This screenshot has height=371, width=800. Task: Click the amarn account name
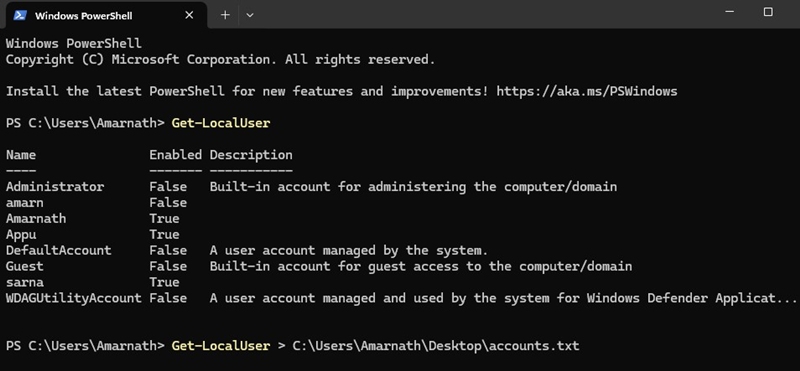click(x=24, y=203)
